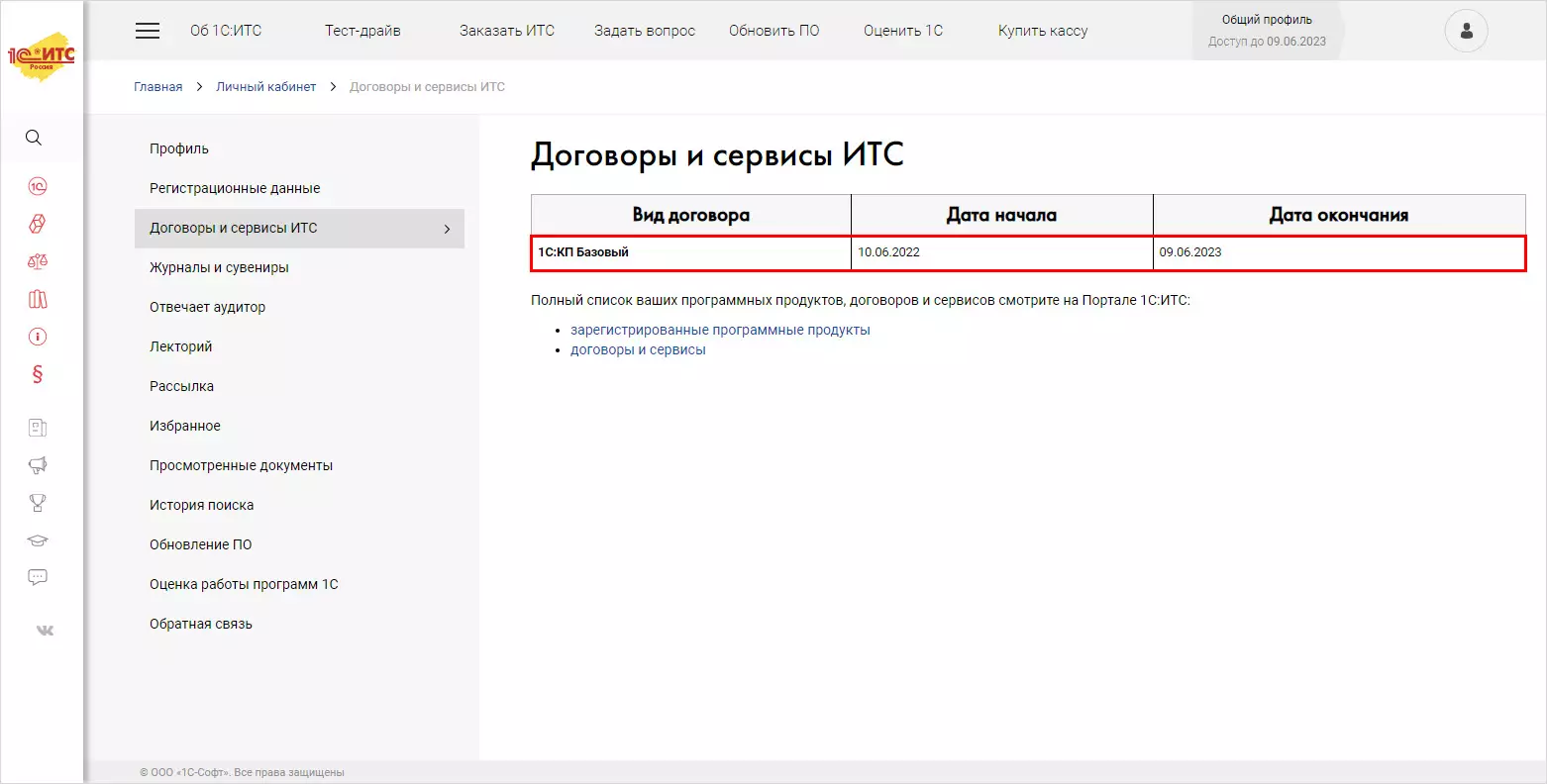Open the graduation cap sidebar icon
This screenshot has height=784, width=1547.
(x=38, y=540)
